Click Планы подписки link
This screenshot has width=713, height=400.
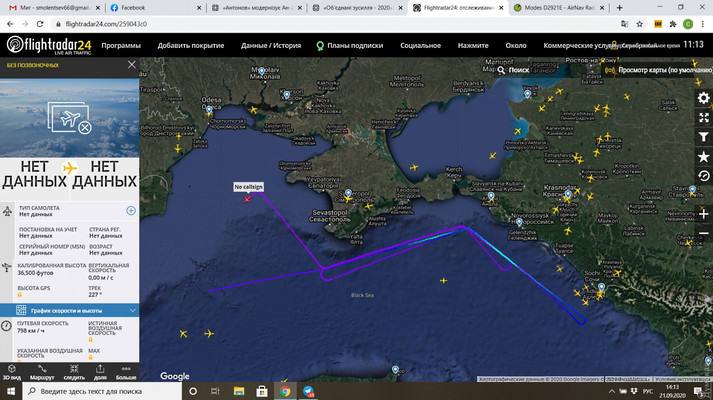[348, 46]
